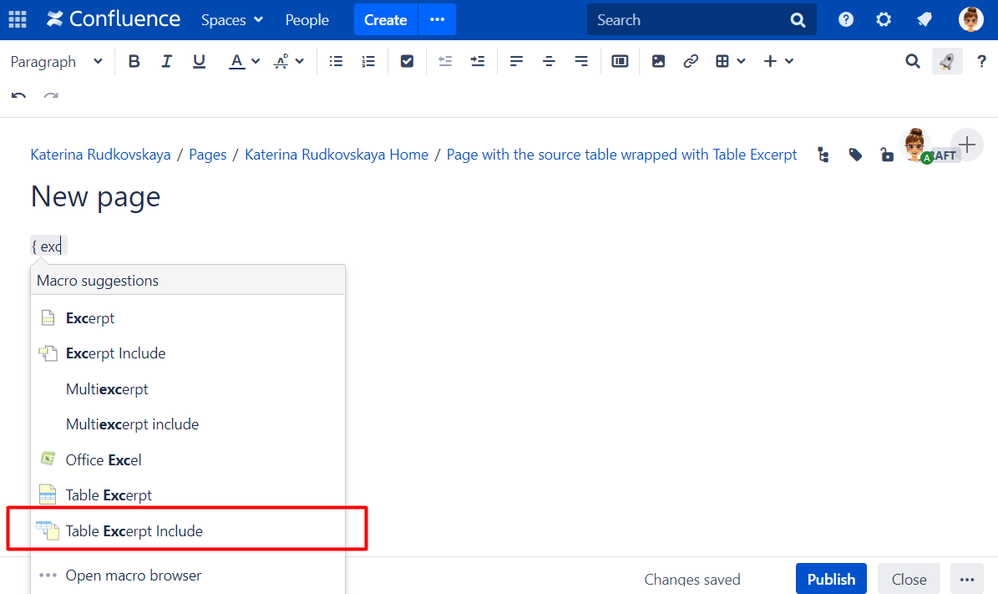Click the redo arrow
This screenshot has width=998, height=594.
click(x=51, y=95)
